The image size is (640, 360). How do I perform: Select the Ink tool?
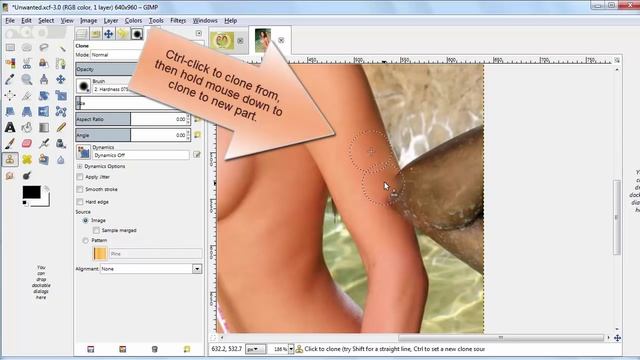click(61, 143)
